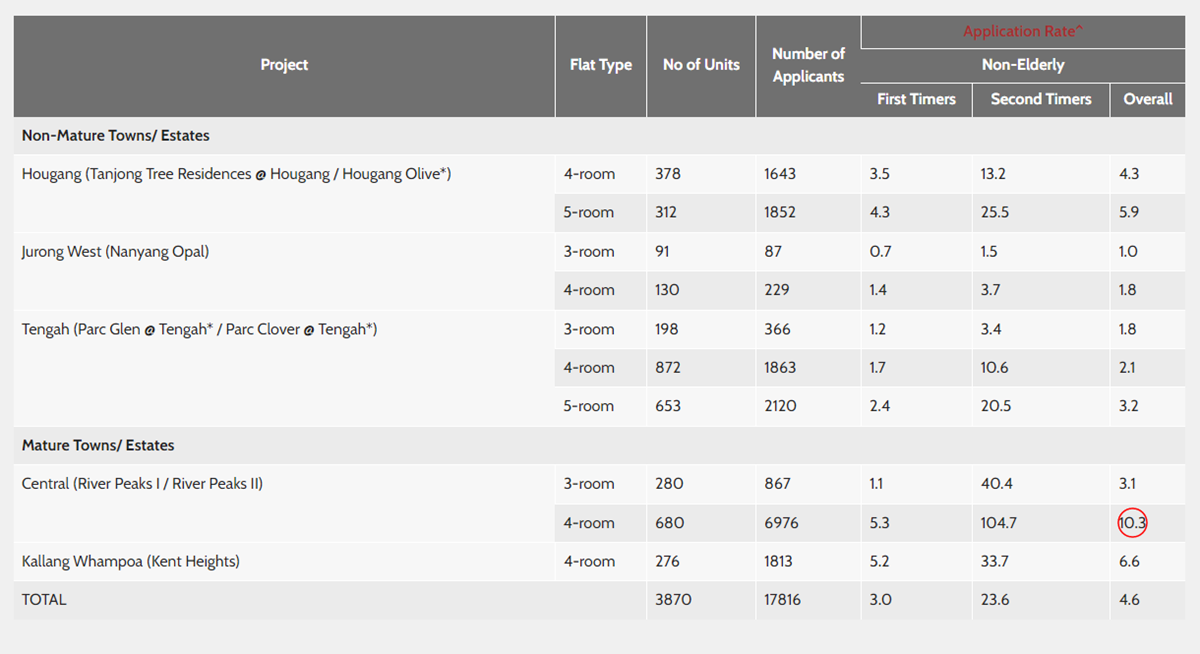Click overall rate 3.2 for Tengah 5-room
Screen dimensions: 1200x654
click(x=1129, y=407)
